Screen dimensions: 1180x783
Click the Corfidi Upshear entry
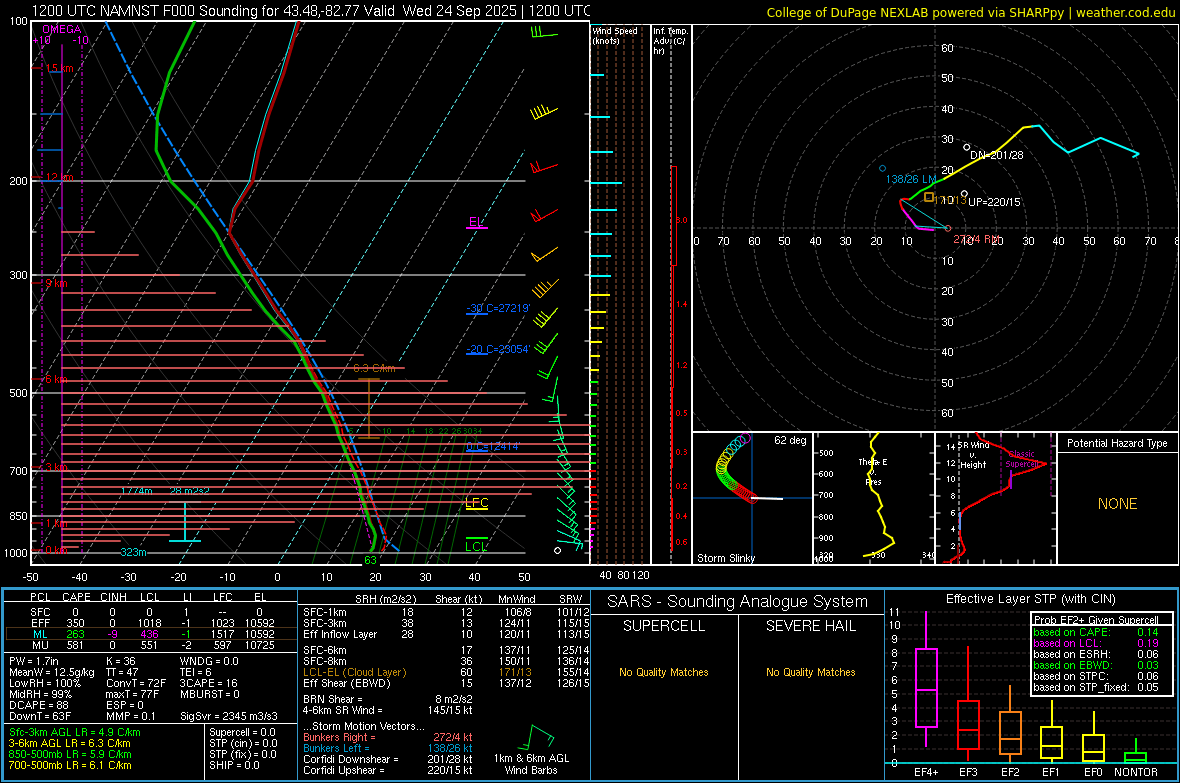click(x=388, y=770)
